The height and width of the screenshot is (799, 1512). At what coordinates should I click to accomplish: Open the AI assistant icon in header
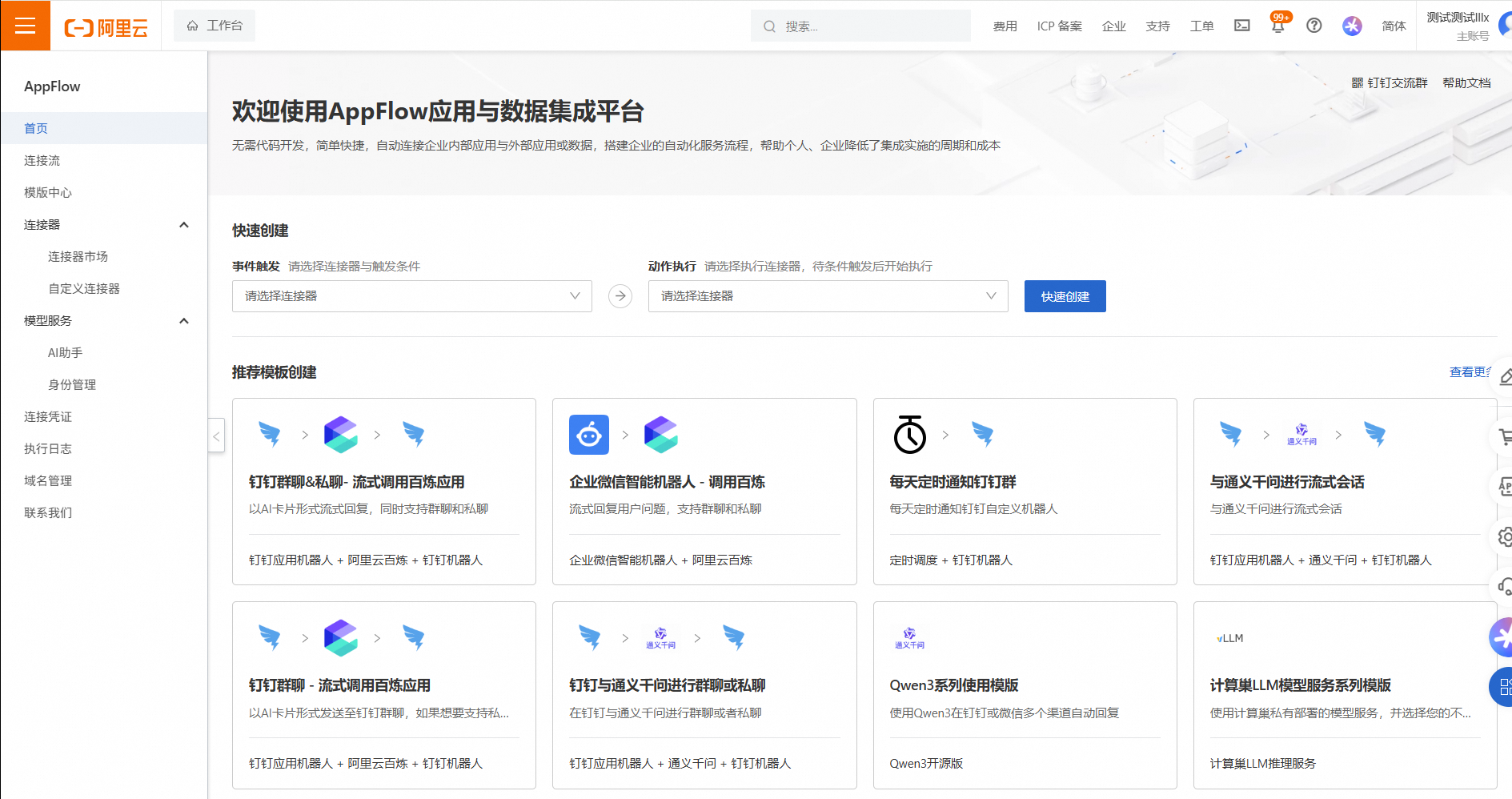click(1352, 26)
